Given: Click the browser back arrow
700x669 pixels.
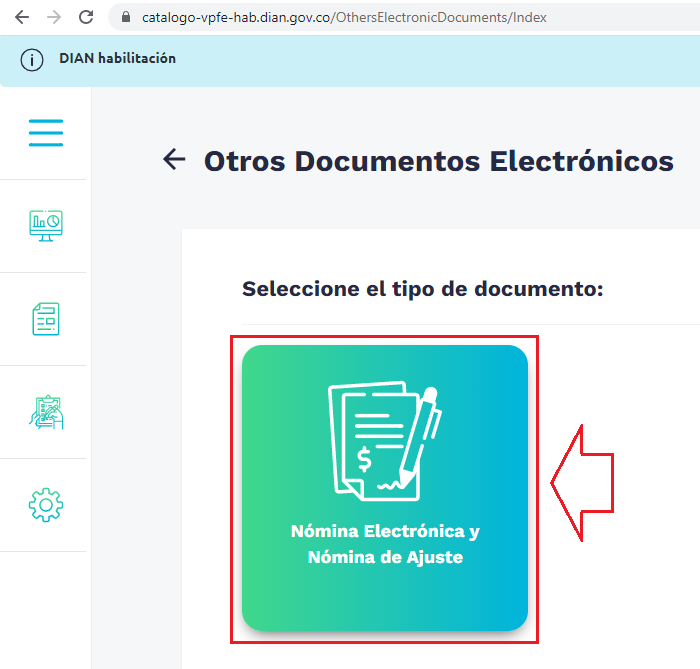Looking at the screenshot, I should (x=21, y=17).
